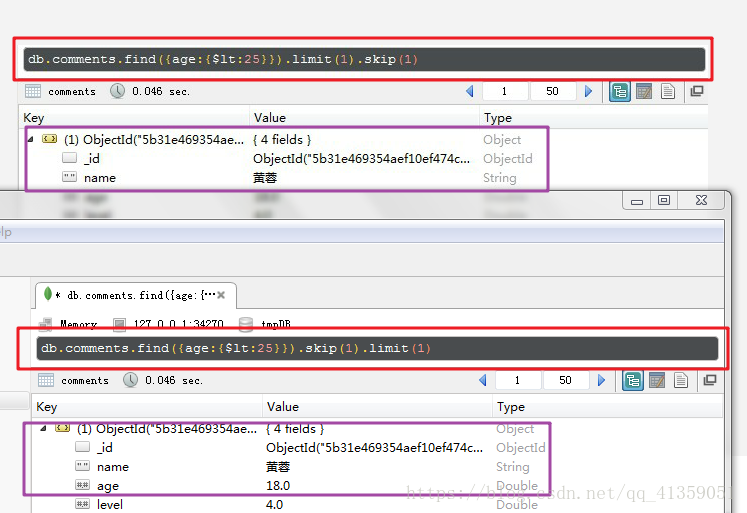This screenshot has height=513, width=747.
Task: Click the skip field showing 1 in lower panel
Action: click(518, 380)
